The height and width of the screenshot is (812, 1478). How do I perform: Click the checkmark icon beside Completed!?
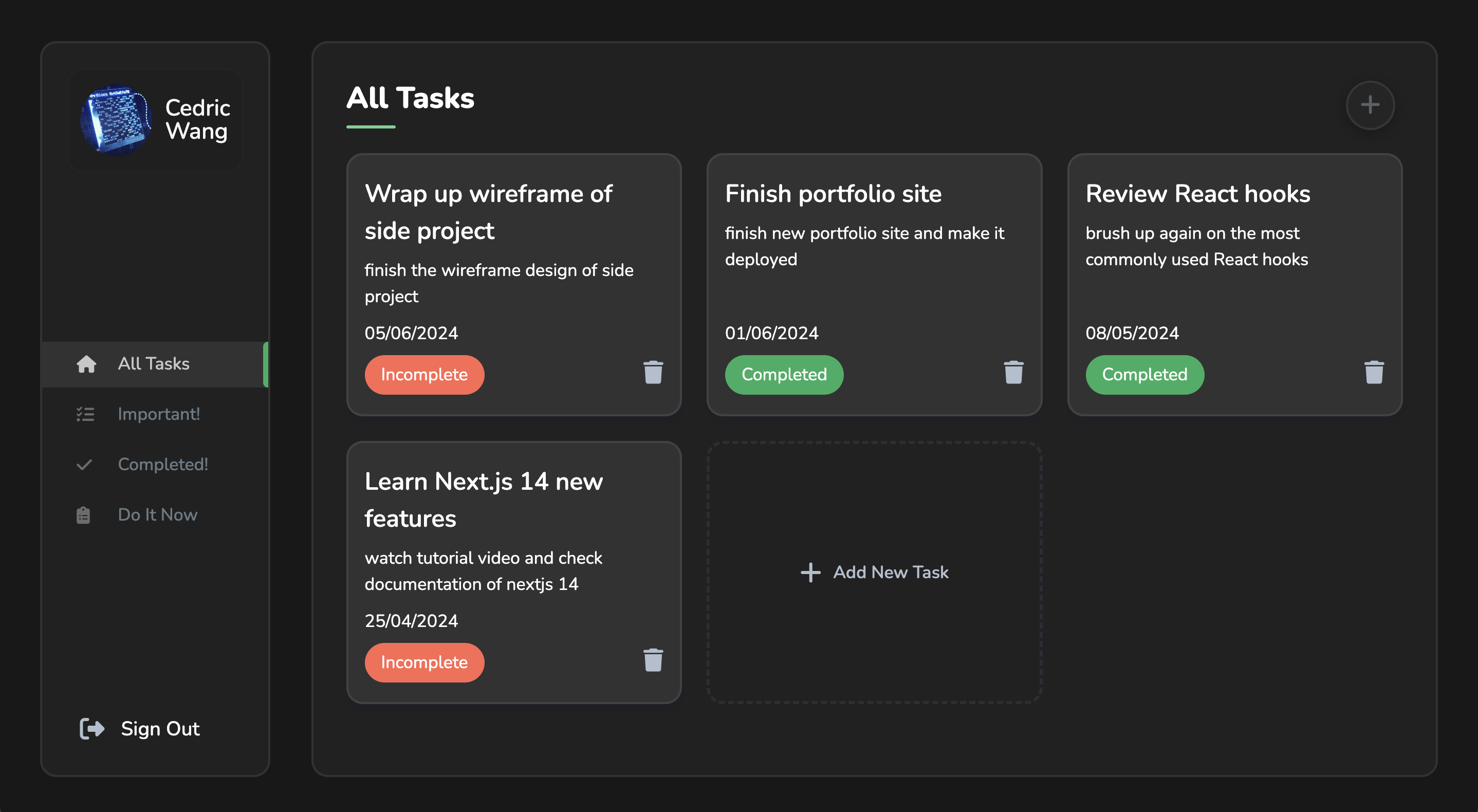[x=84, y=464]
